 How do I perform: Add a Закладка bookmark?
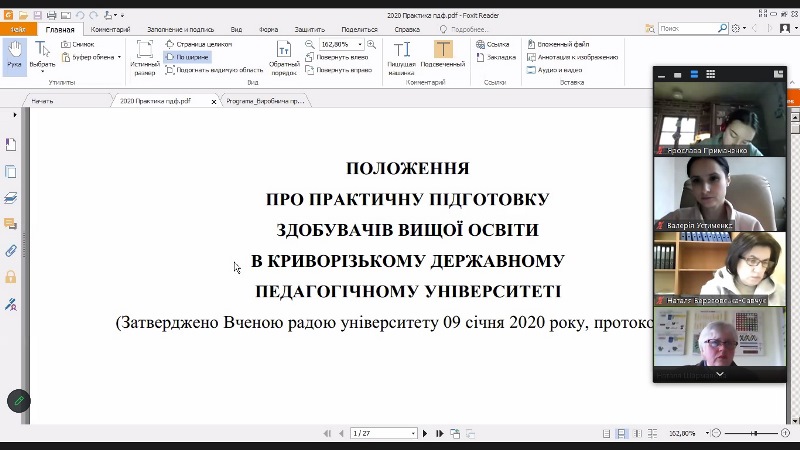pos(496,57)
